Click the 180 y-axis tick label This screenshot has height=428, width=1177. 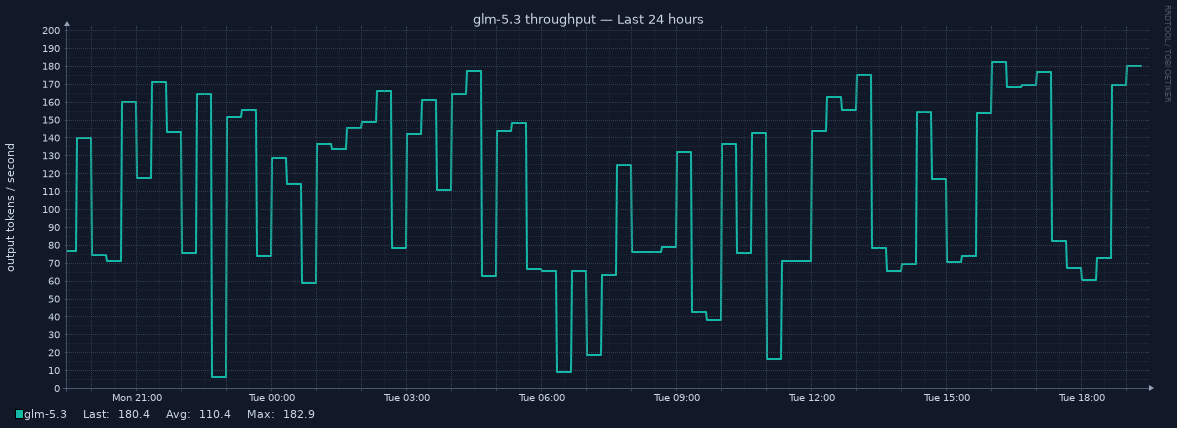point(51,67)
